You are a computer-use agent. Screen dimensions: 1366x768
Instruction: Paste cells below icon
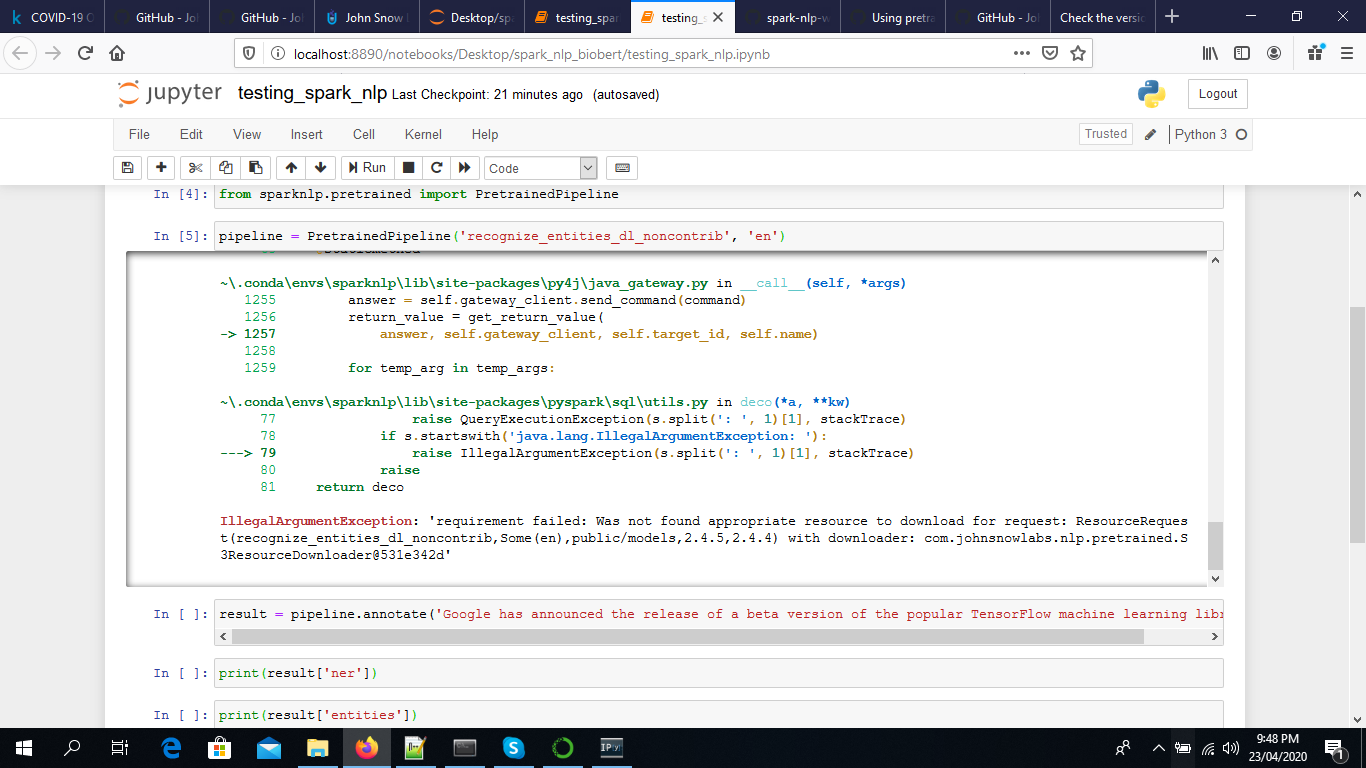coord(255,168)
